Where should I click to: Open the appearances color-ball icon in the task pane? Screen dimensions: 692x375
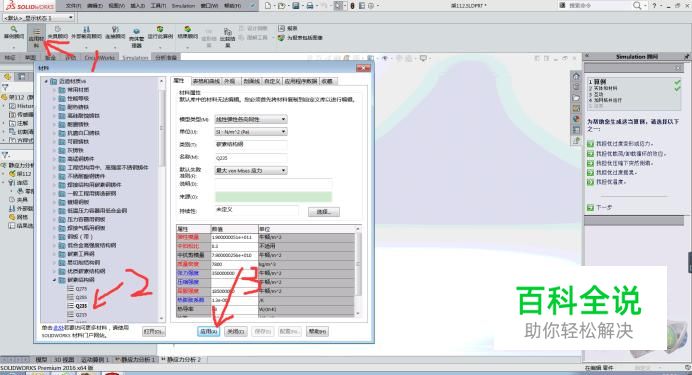576,119
